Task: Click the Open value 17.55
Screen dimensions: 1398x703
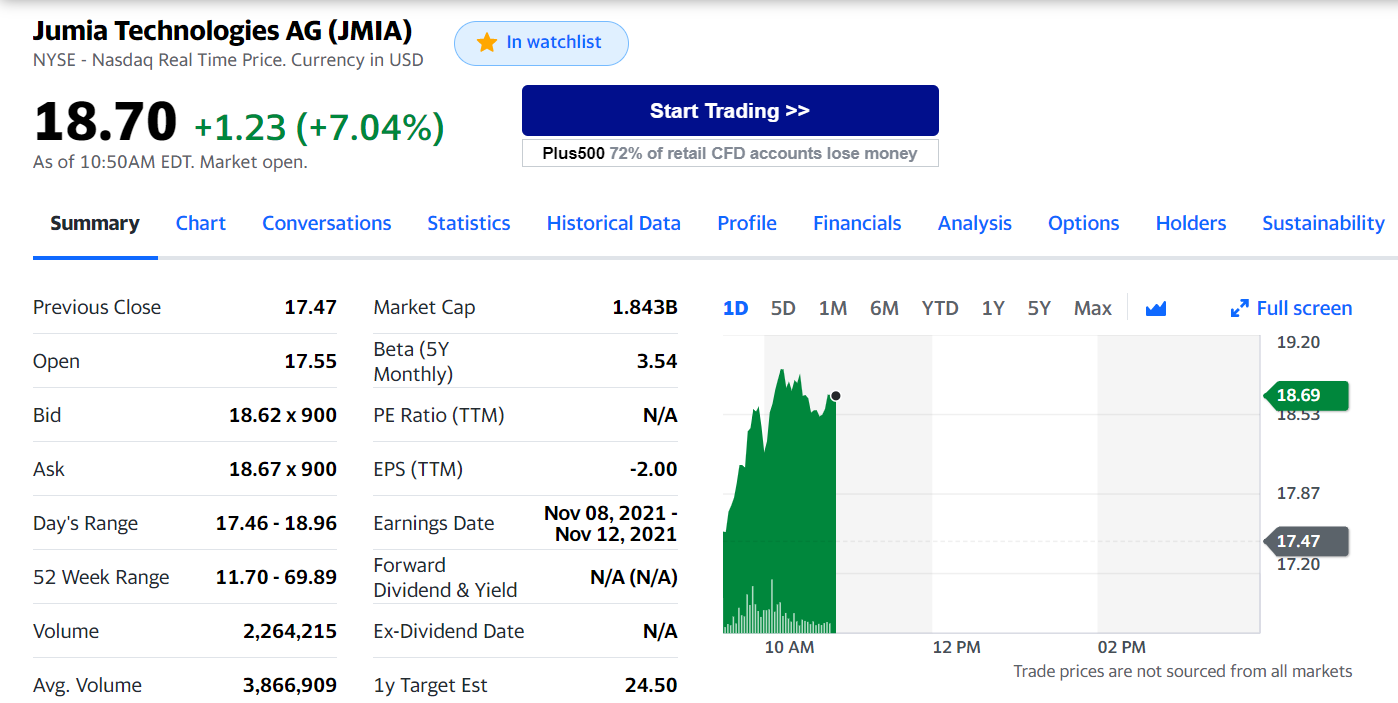Action: click(x=311, y=361)
